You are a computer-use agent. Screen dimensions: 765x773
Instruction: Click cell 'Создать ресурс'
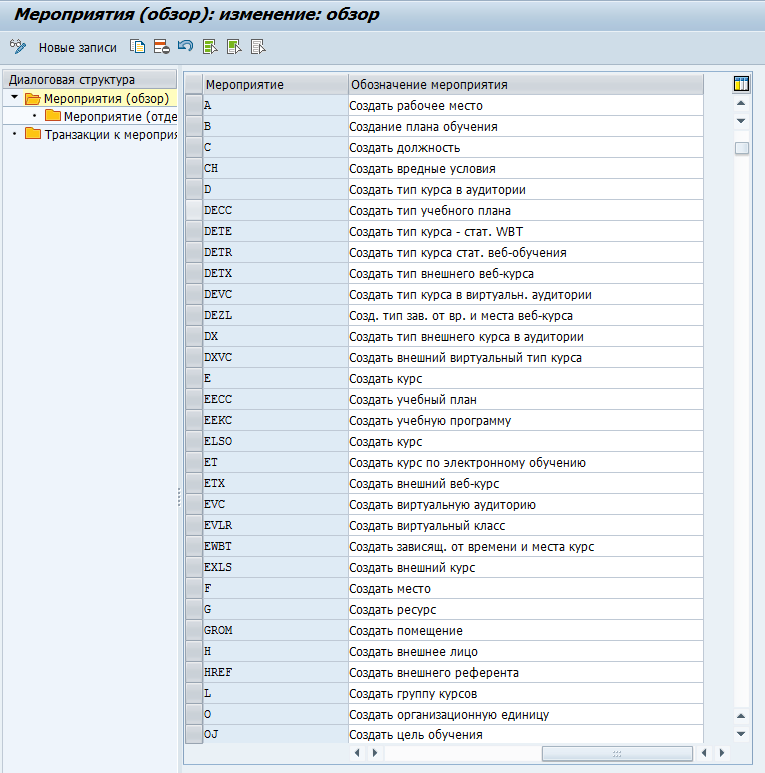click(525, 610)
